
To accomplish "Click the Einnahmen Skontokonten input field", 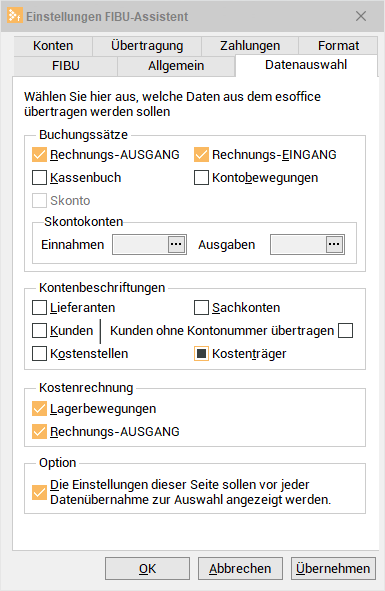I will [x=140, y=244].
